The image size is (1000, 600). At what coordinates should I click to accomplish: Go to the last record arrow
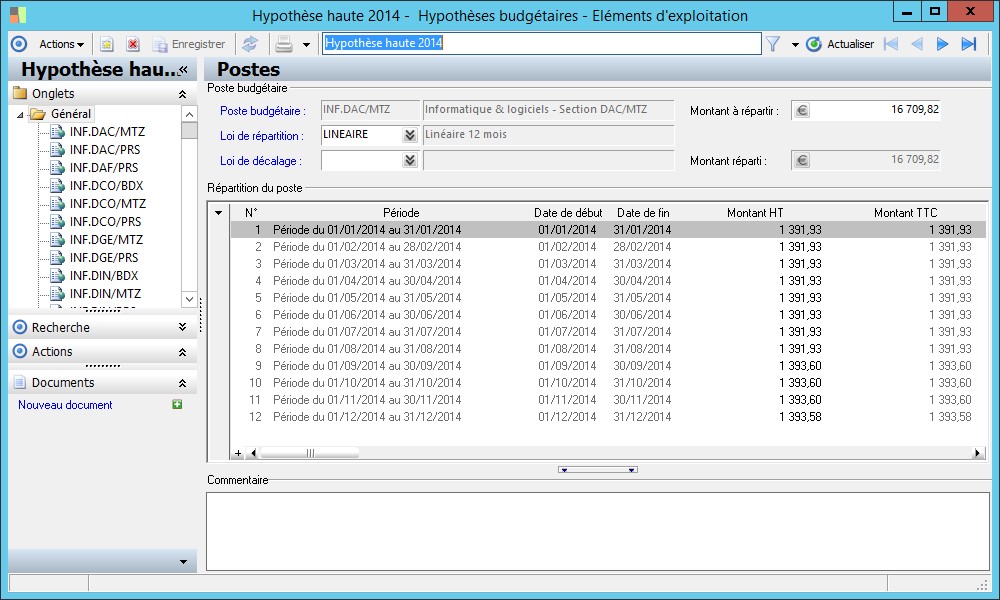pyautogui.click(x=968, y=44)
